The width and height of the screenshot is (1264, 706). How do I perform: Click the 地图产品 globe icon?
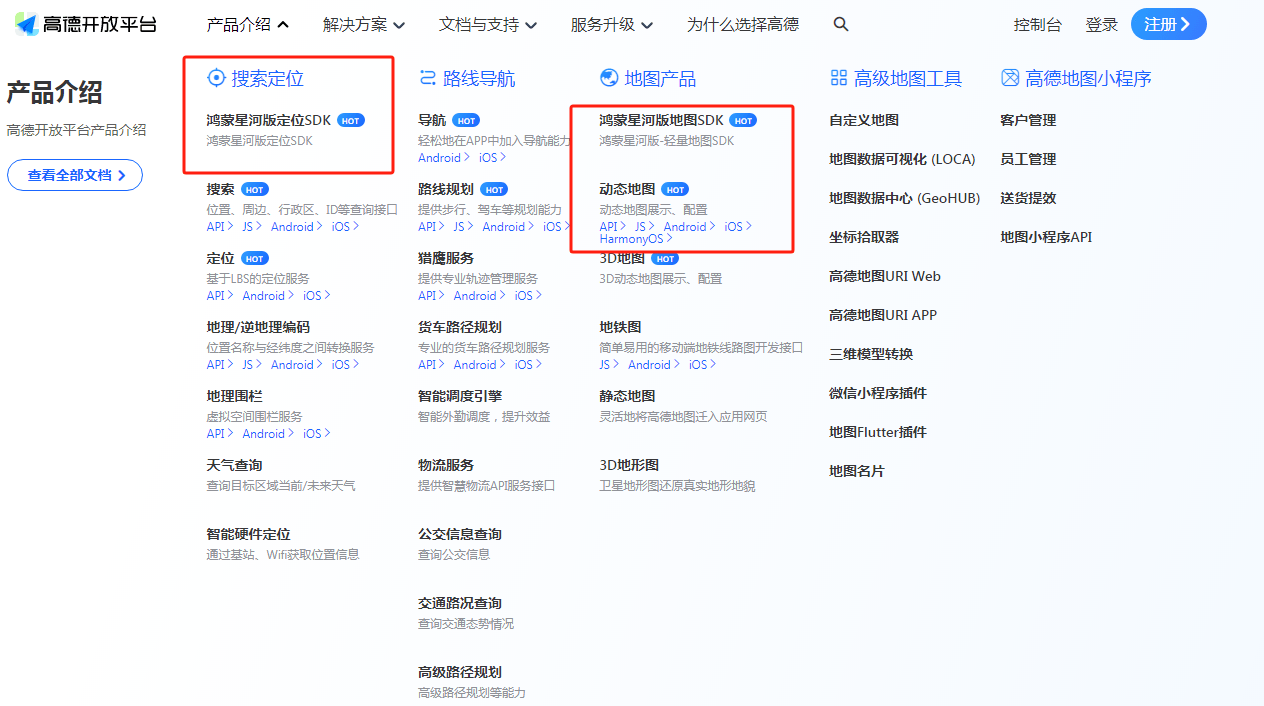tap(609, 78)
